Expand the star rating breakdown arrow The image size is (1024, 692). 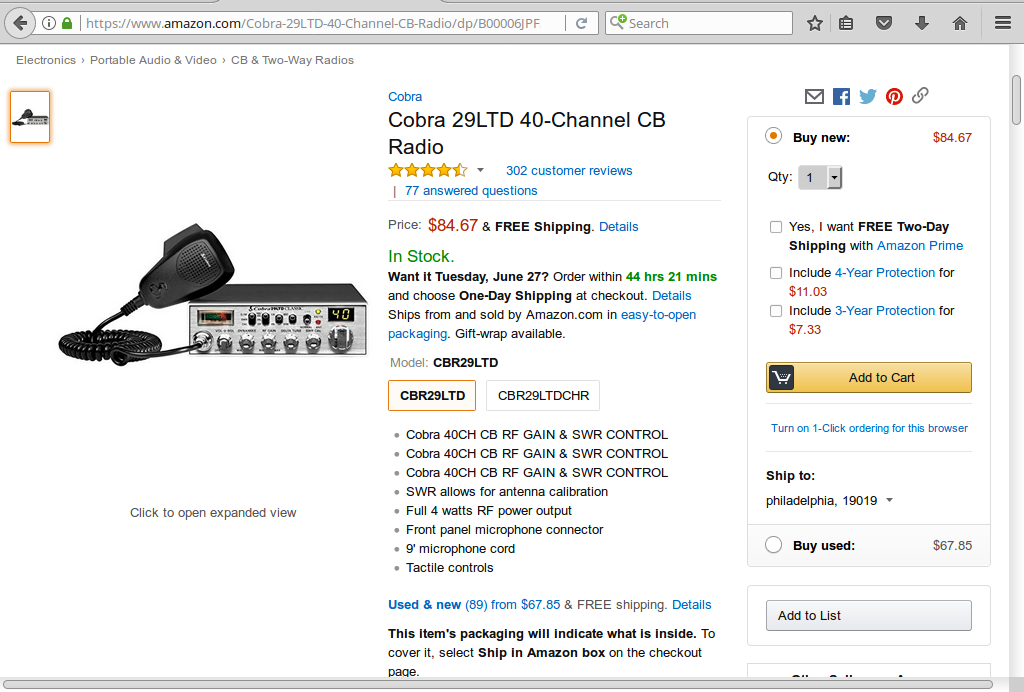coord(480,170)
